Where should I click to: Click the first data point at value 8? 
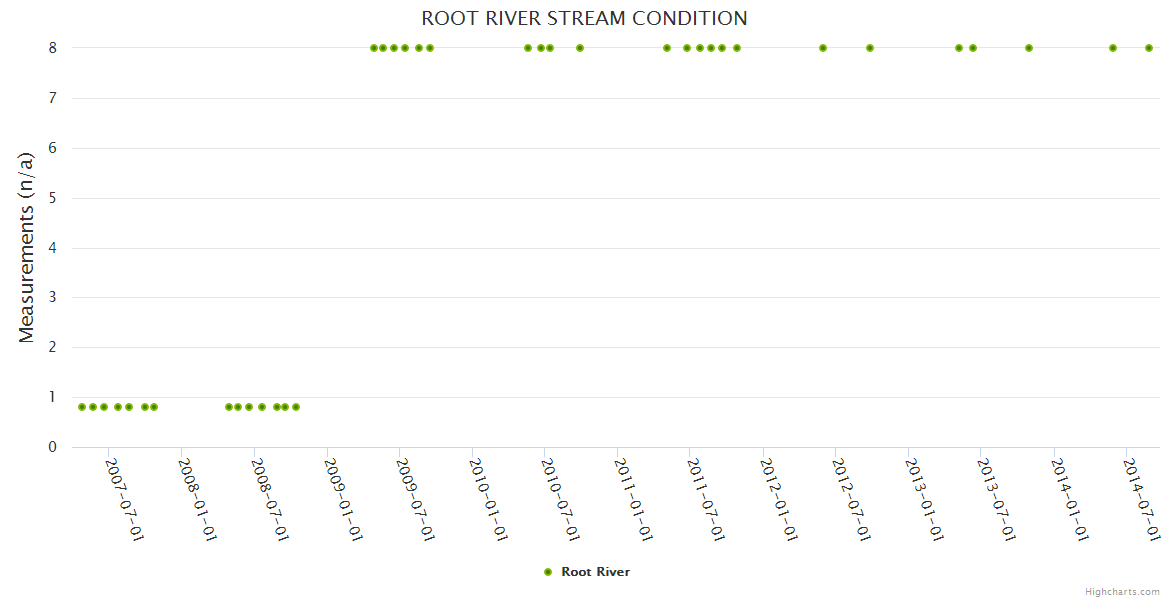click(x=374, y=48)
